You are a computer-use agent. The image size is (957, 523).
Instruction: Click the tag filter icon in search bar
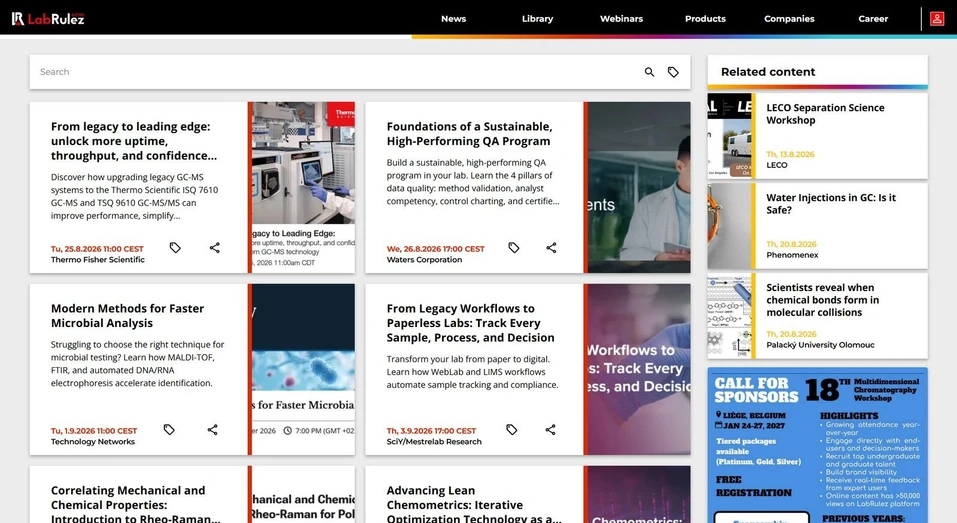(673, 72)
